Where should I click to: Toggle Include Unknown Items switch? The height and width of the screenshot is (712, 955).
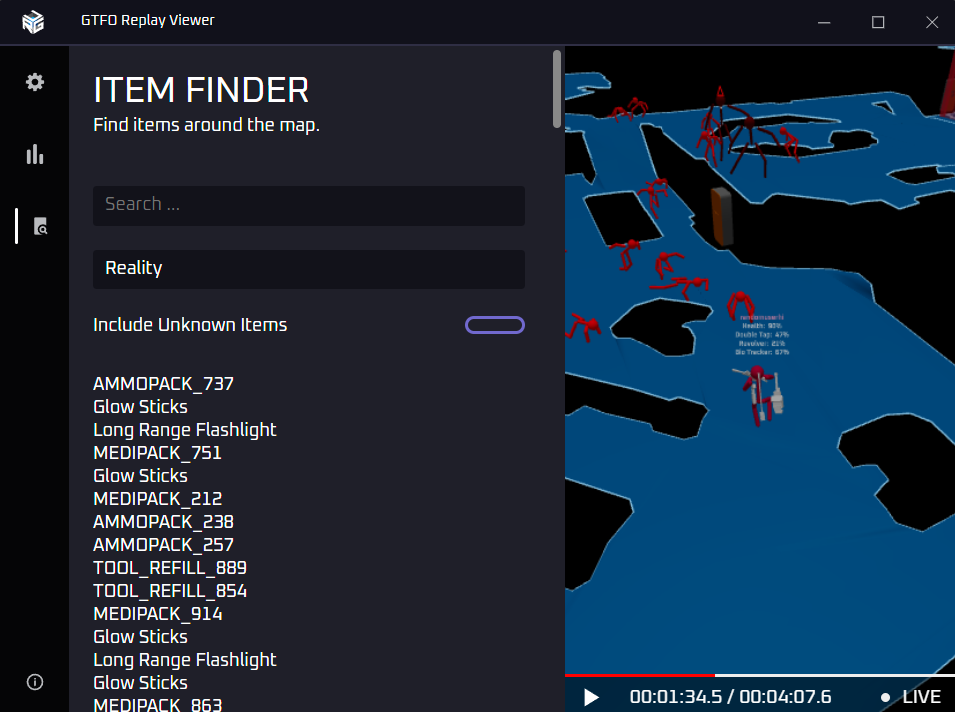coord(495,325)
